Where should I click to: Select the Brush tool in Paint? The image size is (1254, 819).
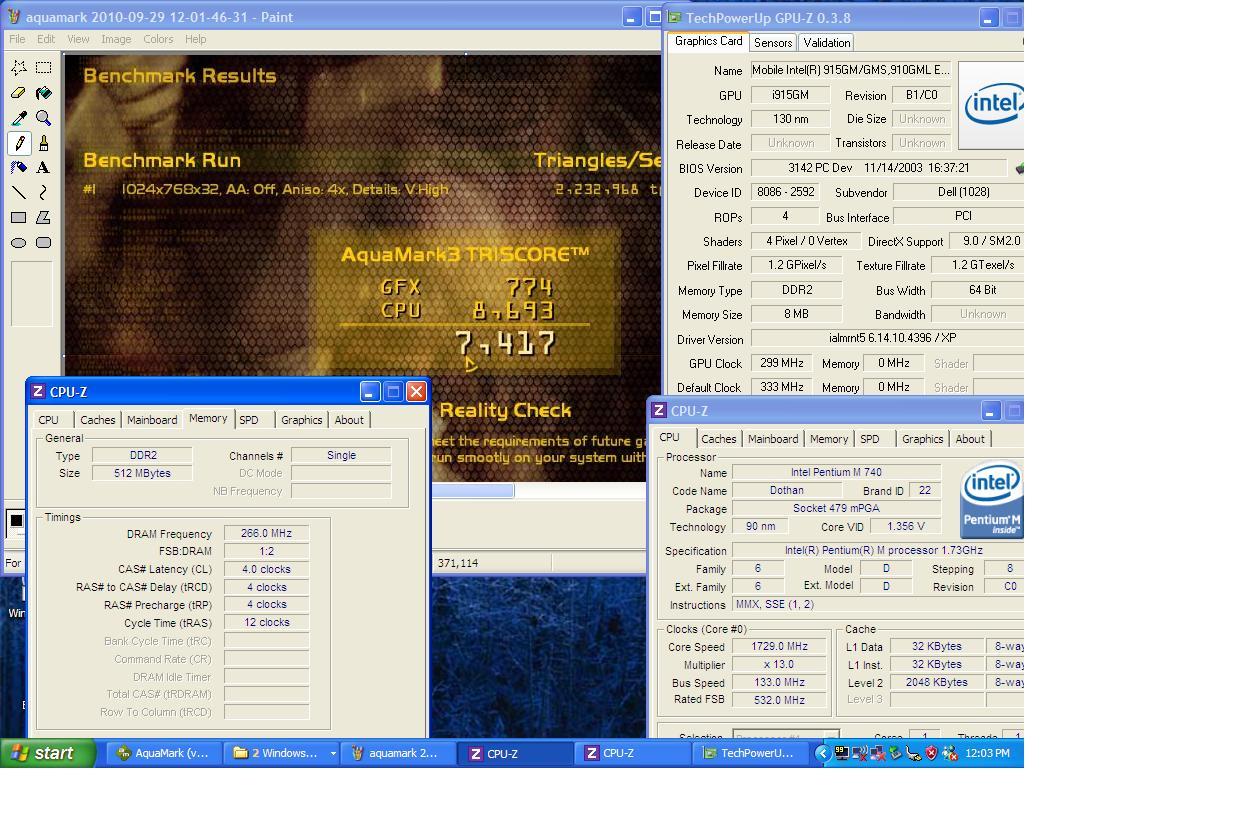44,143
